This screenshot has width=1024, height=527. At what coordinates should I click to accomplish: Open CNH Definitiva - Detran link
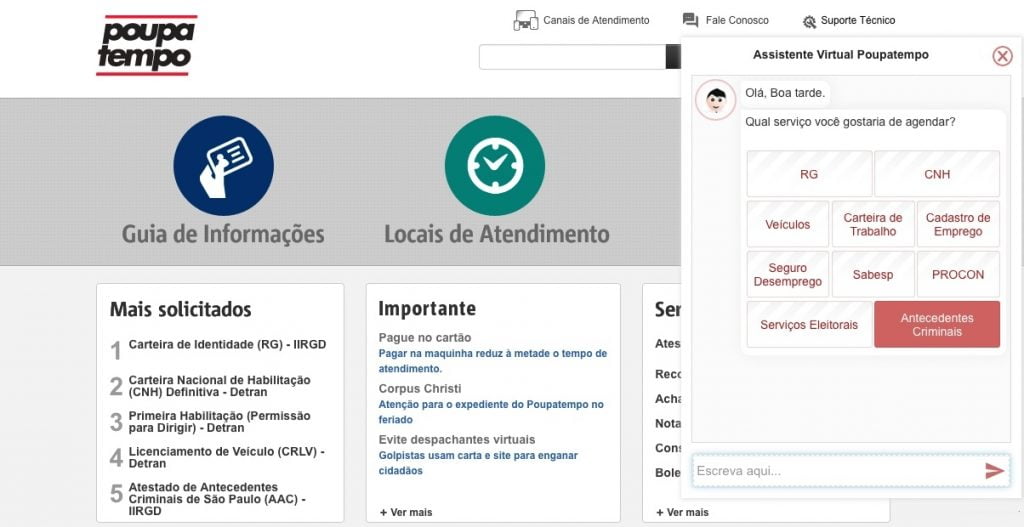[219, 386]
